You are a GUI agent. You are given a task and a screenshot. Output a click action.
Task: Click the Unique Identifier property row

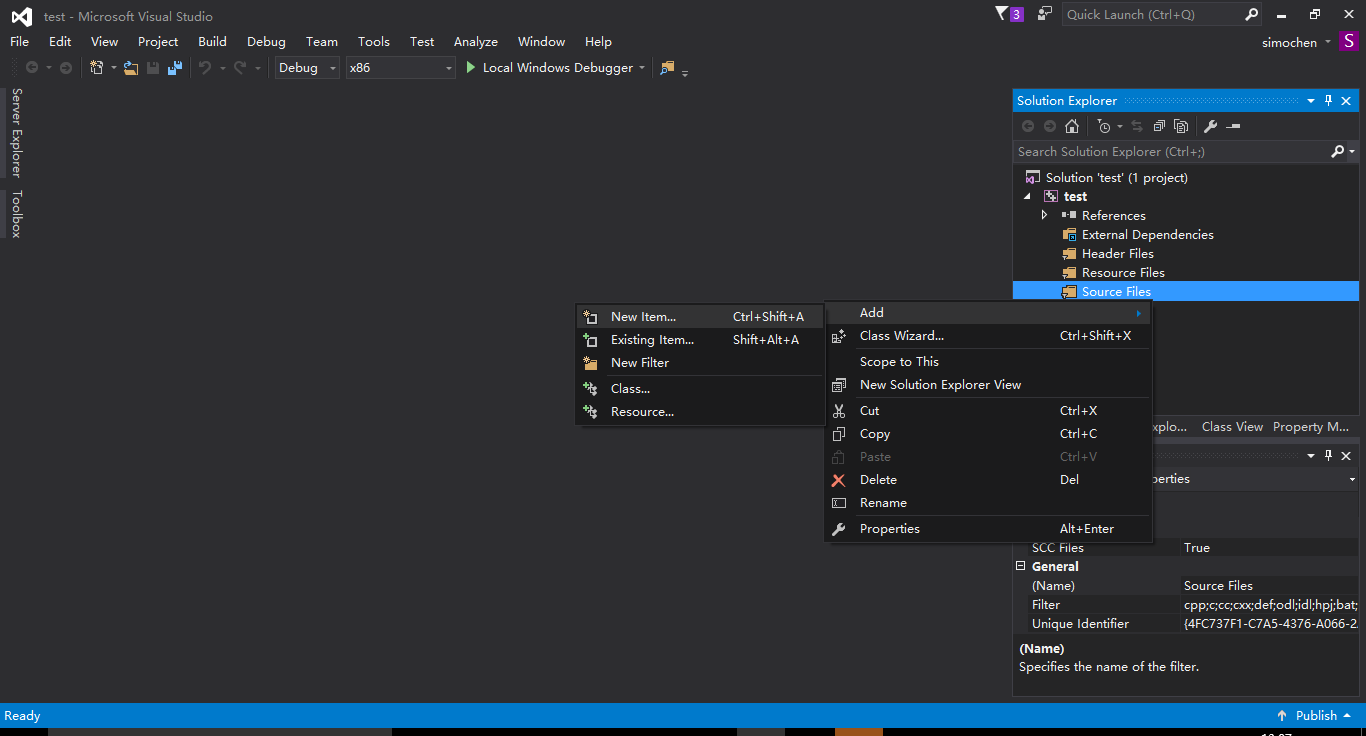1186,624
